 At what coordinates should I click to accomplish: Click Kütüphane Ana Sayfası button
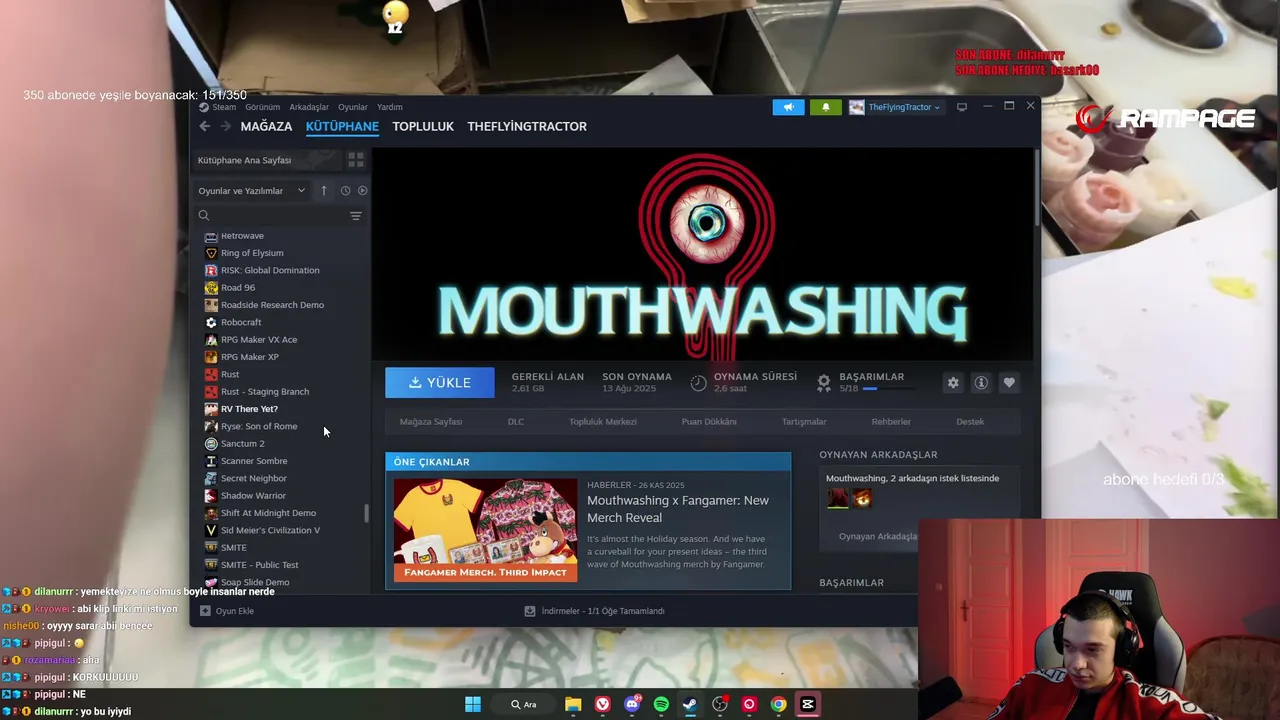pos(266,160)
